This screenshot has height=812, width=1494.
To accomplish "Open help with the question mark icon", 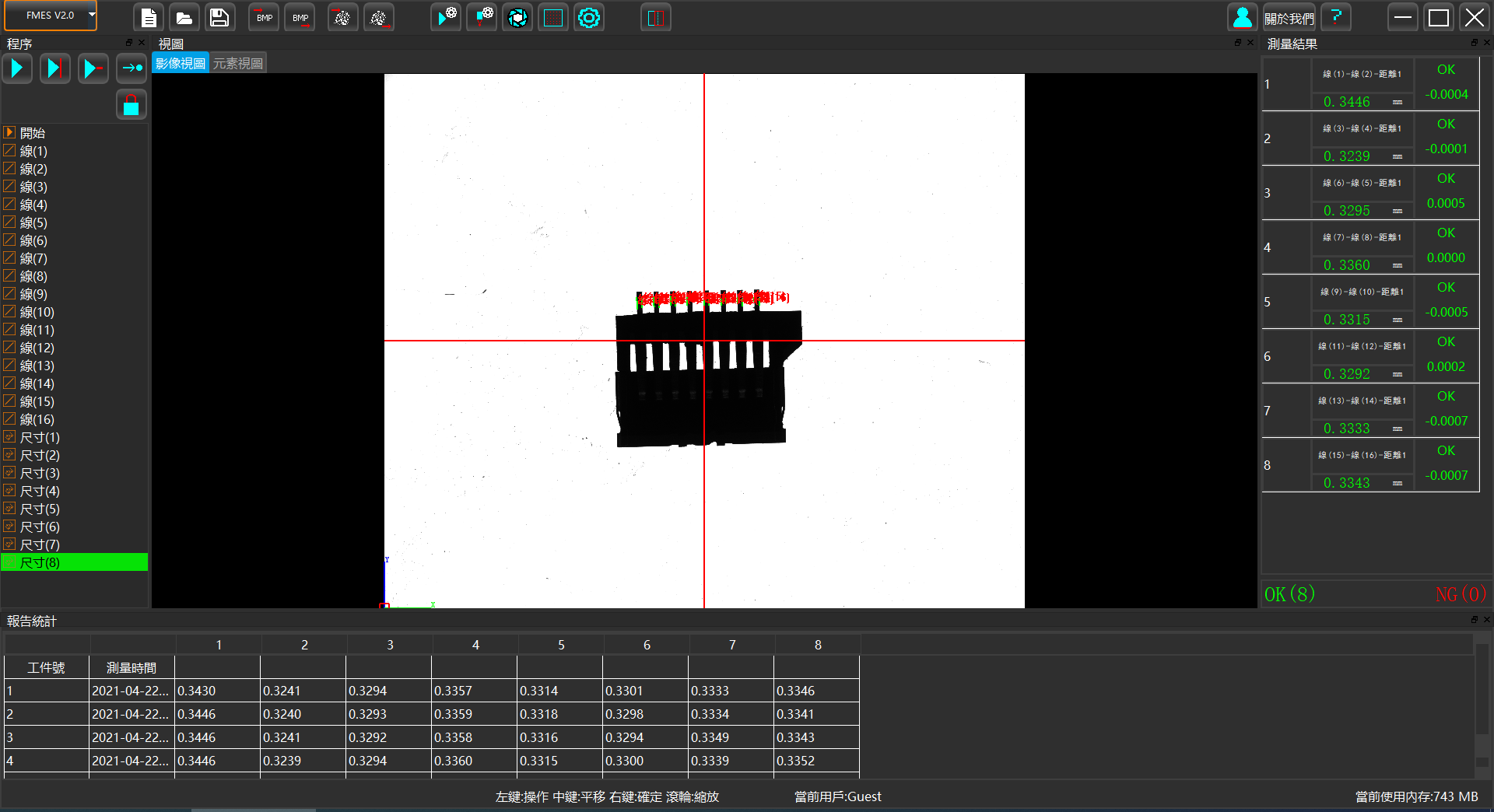I will click(x=1336, y=17).
